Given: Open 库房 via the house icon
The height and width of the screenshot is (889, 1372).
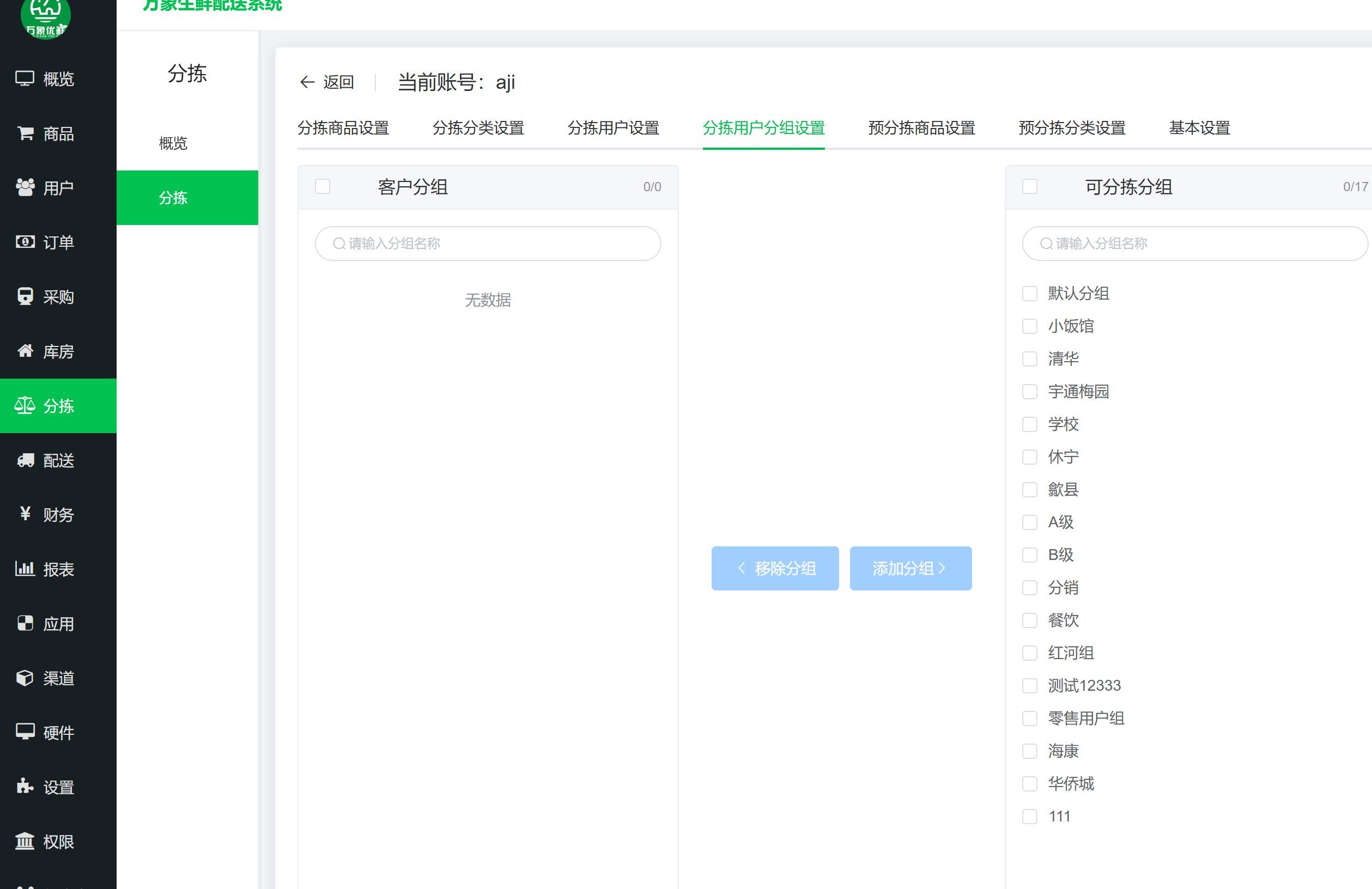Looking at the screenshot, I should pos(25,351).
